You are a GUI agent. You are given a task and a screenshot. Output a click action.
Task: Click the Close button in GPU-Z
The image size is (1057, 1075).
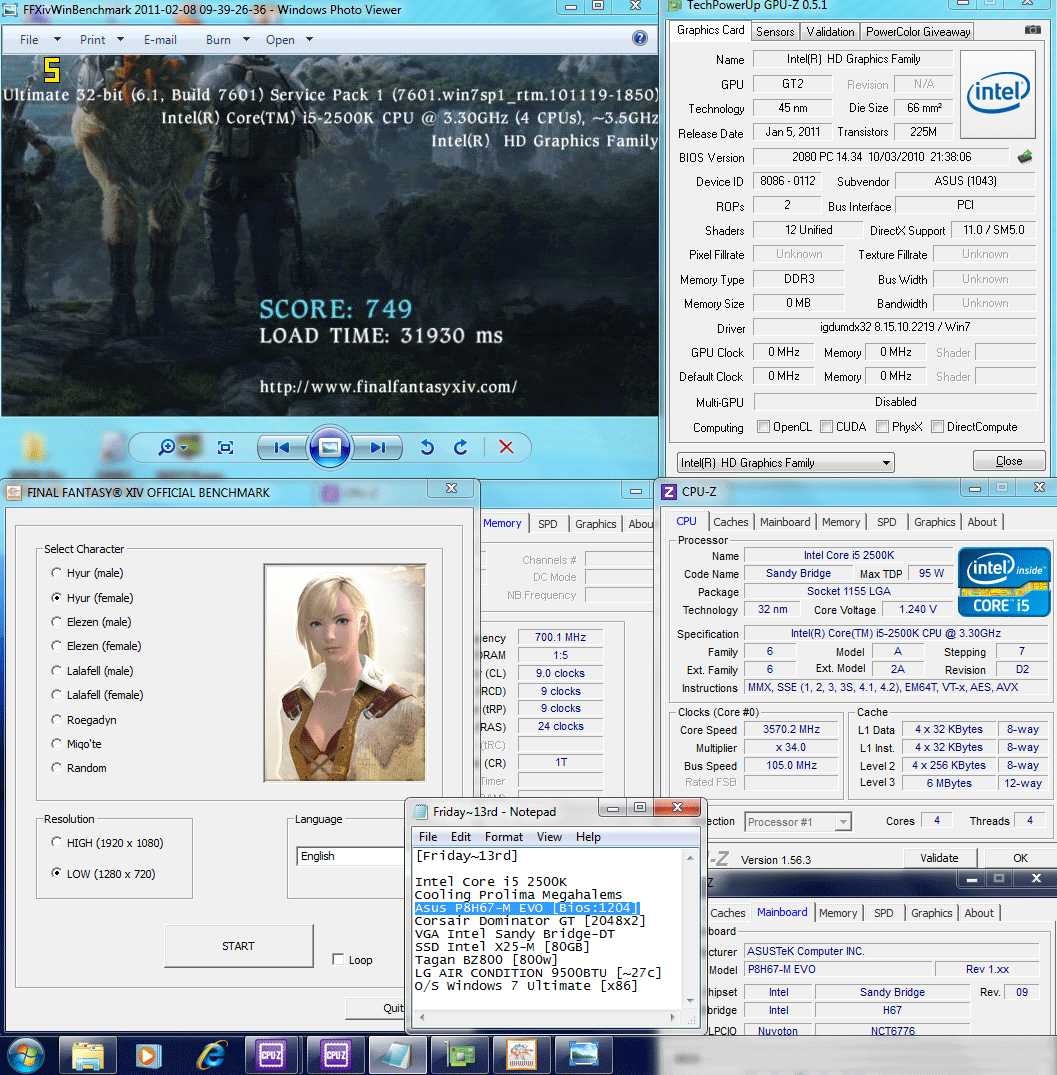click(x=1009, y=461)
